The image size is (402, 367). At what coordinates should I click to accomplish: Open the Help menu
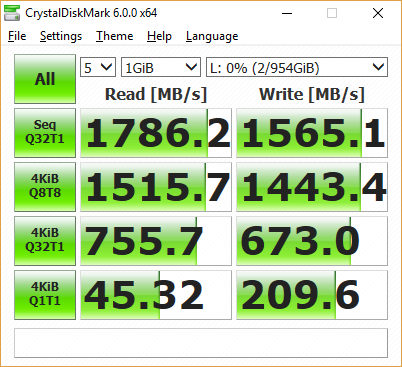(159, 36)
